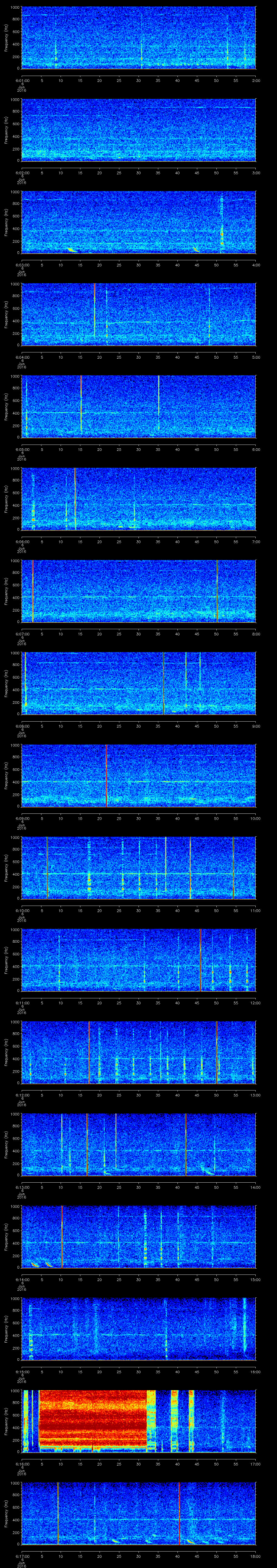This screenshot has height=1568, width=277.
Task: Select the 6:12:00 time axis label
Action: [22, 1095]
